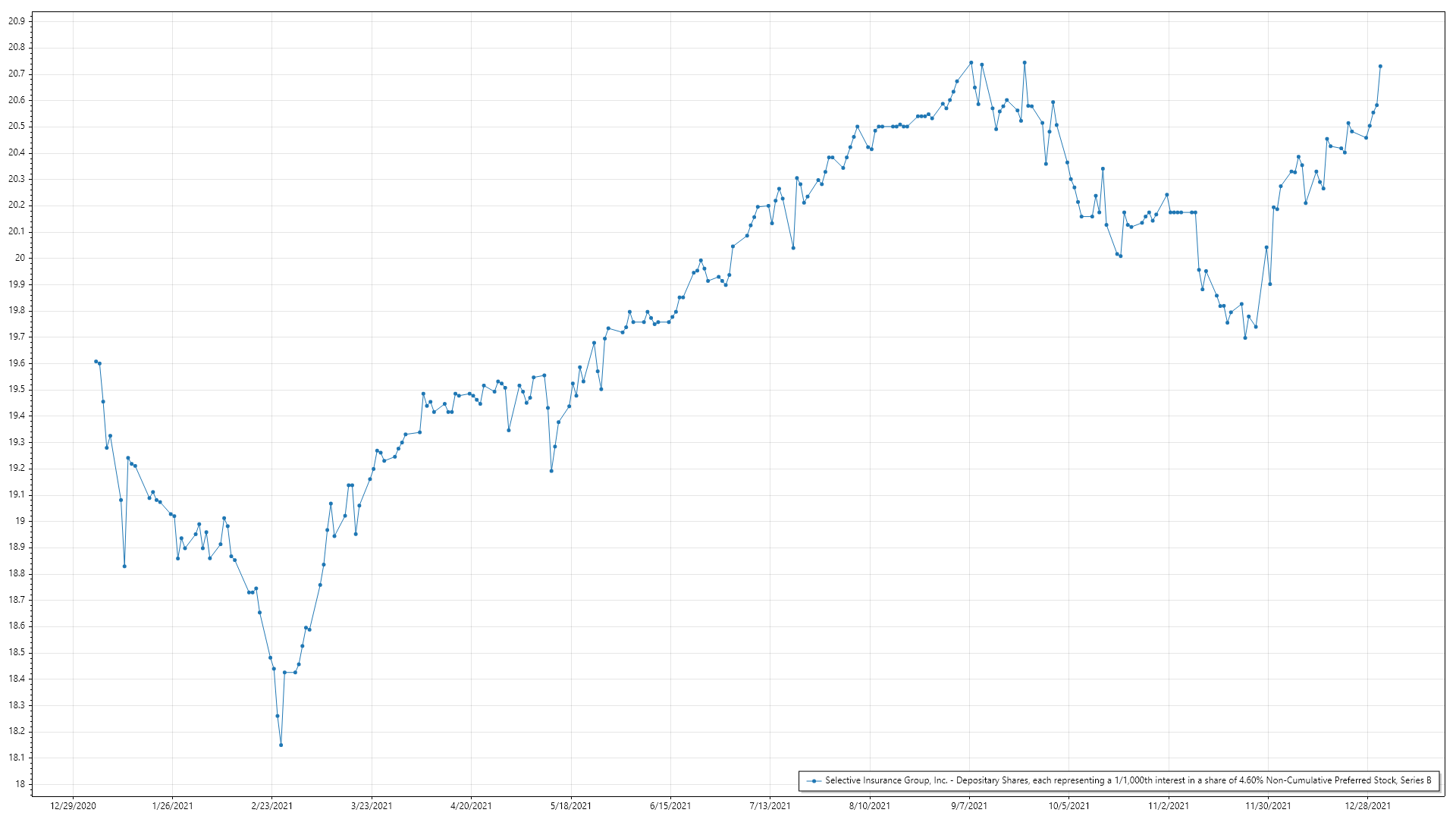Click the November low point near 19.7
This screenshot has height=819, width=1456.
coord(1245,337)
